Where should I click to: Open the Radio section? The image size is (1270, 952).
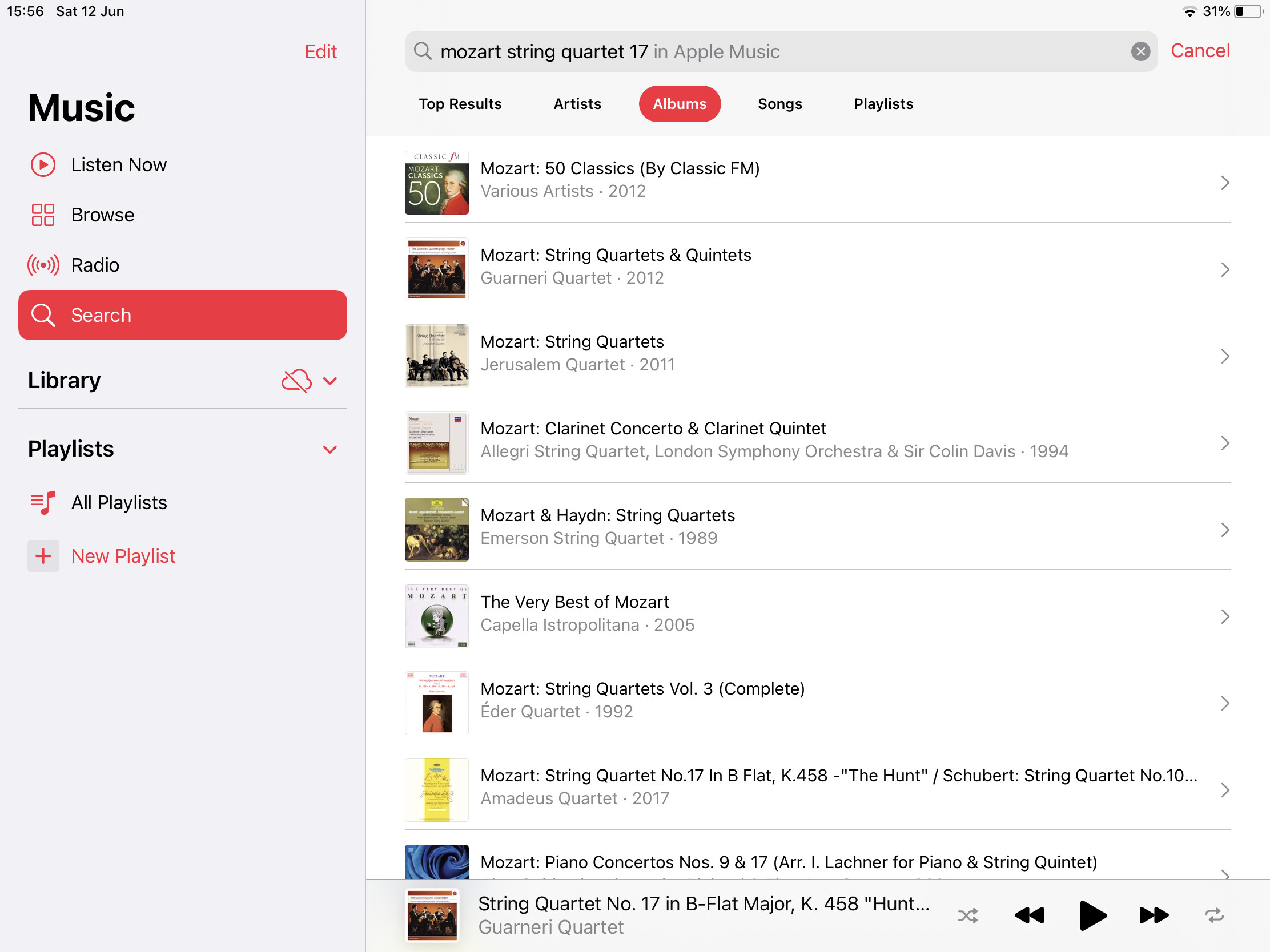183,265
